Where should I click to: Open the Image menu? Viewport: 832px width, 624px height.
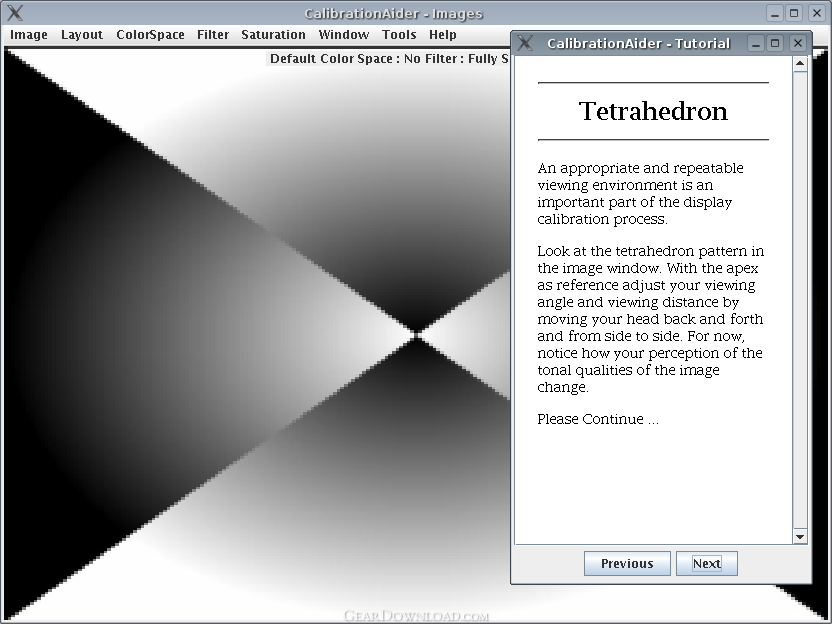click(29, 34)
